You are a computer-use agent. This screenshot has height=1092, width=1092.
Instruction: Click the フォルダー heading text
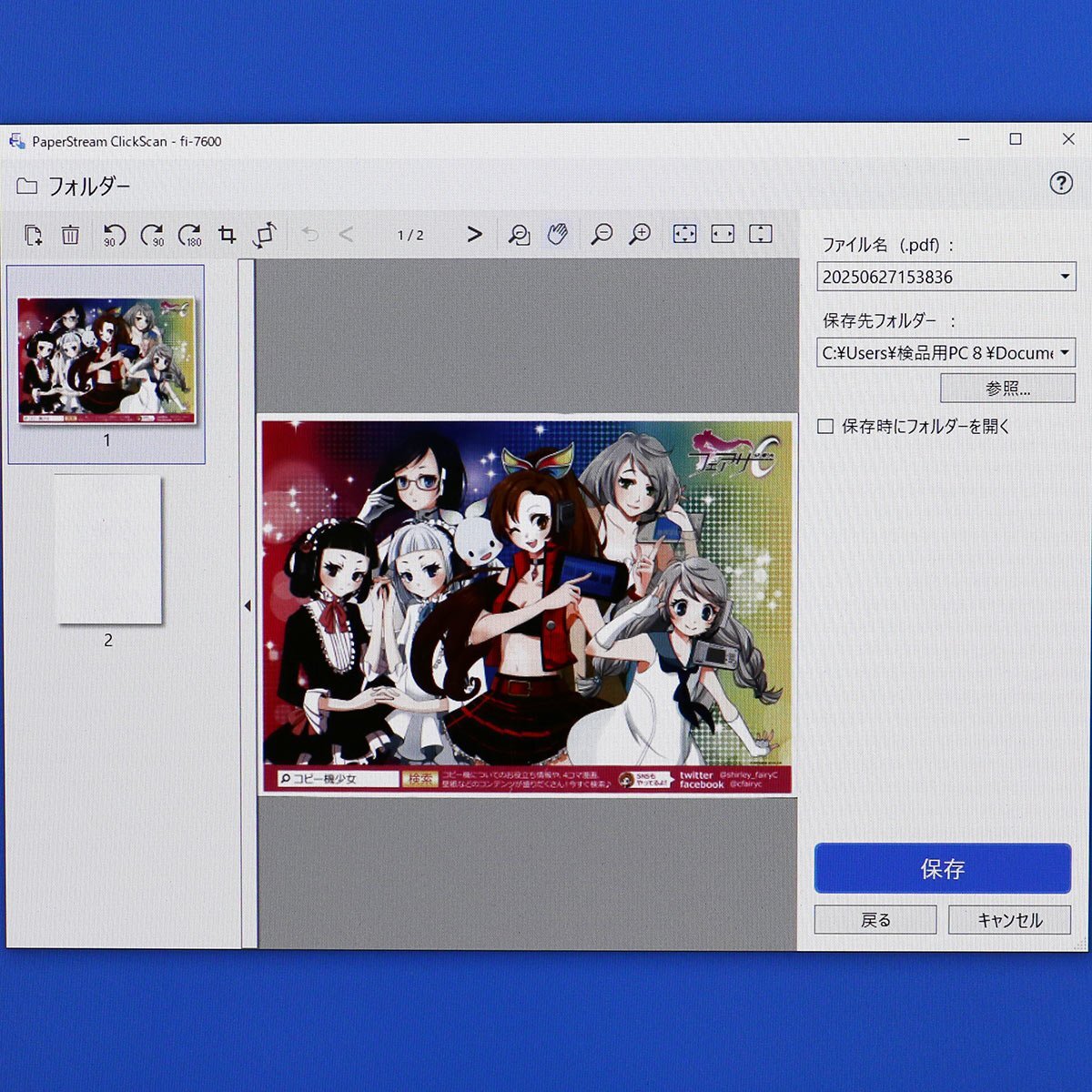[x=88, y=187]
